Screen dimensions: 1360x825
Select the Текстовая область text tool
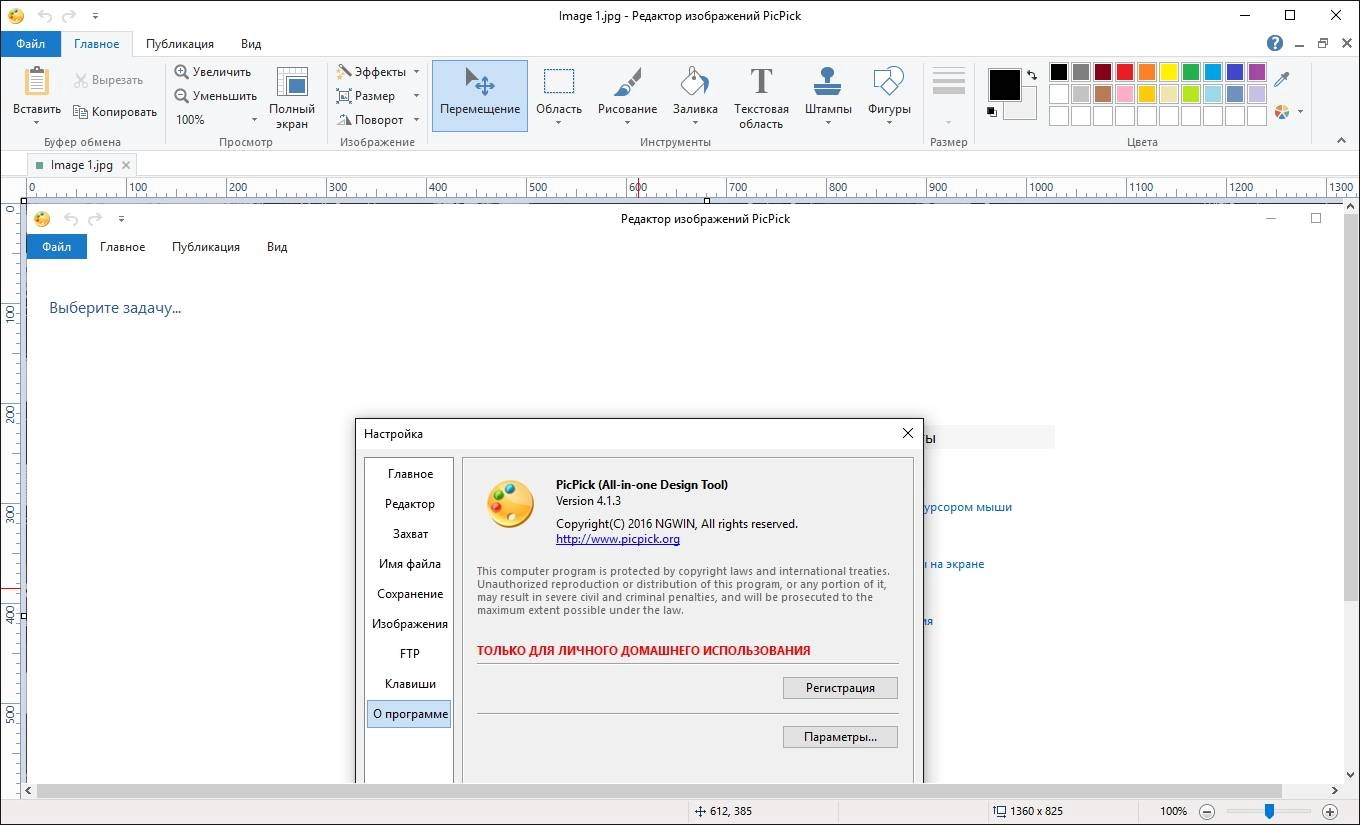point(761,98)
